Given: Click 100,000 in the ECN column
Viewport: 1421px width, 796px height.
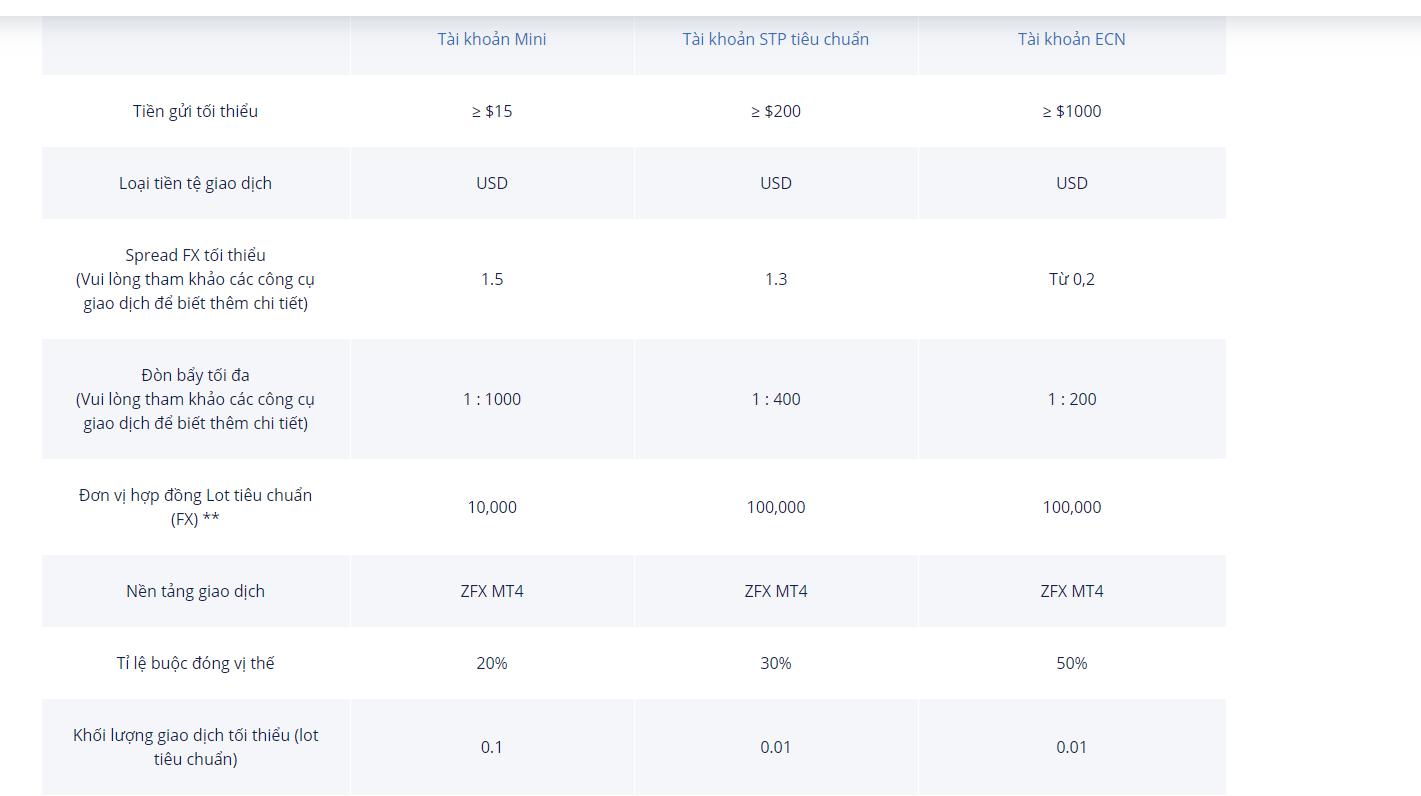Looking at the screenshot, I should [x=1072, y=507].
